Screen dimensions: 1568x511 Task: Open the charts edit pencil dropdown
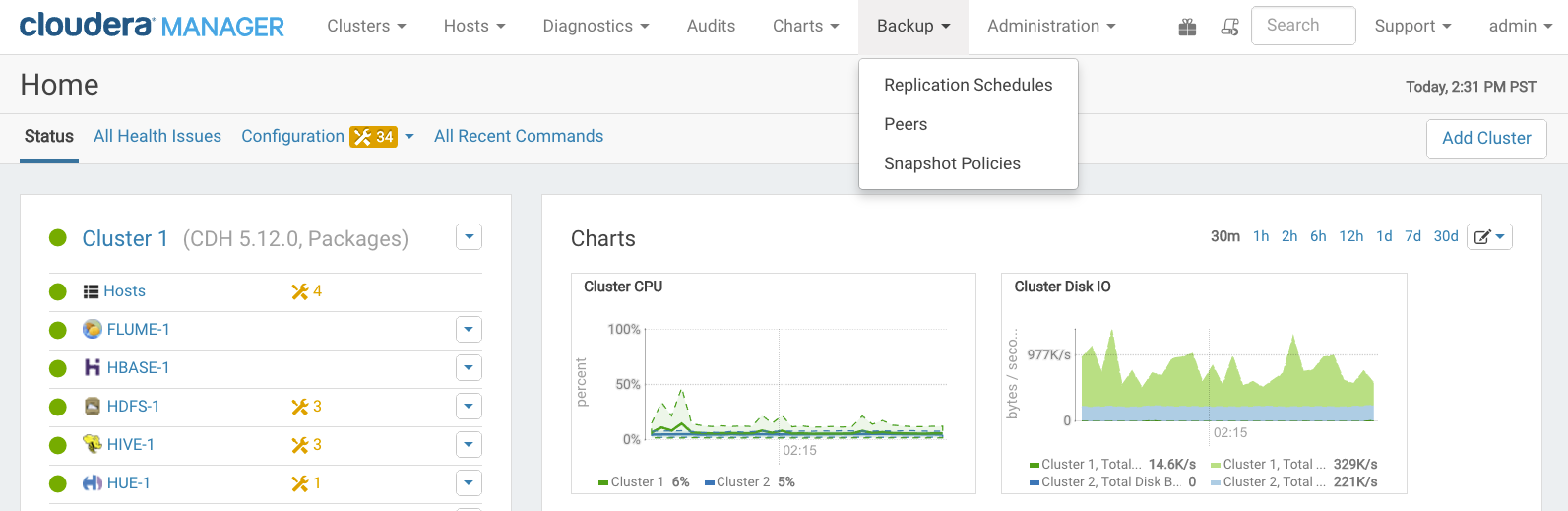coord(1488,237)
